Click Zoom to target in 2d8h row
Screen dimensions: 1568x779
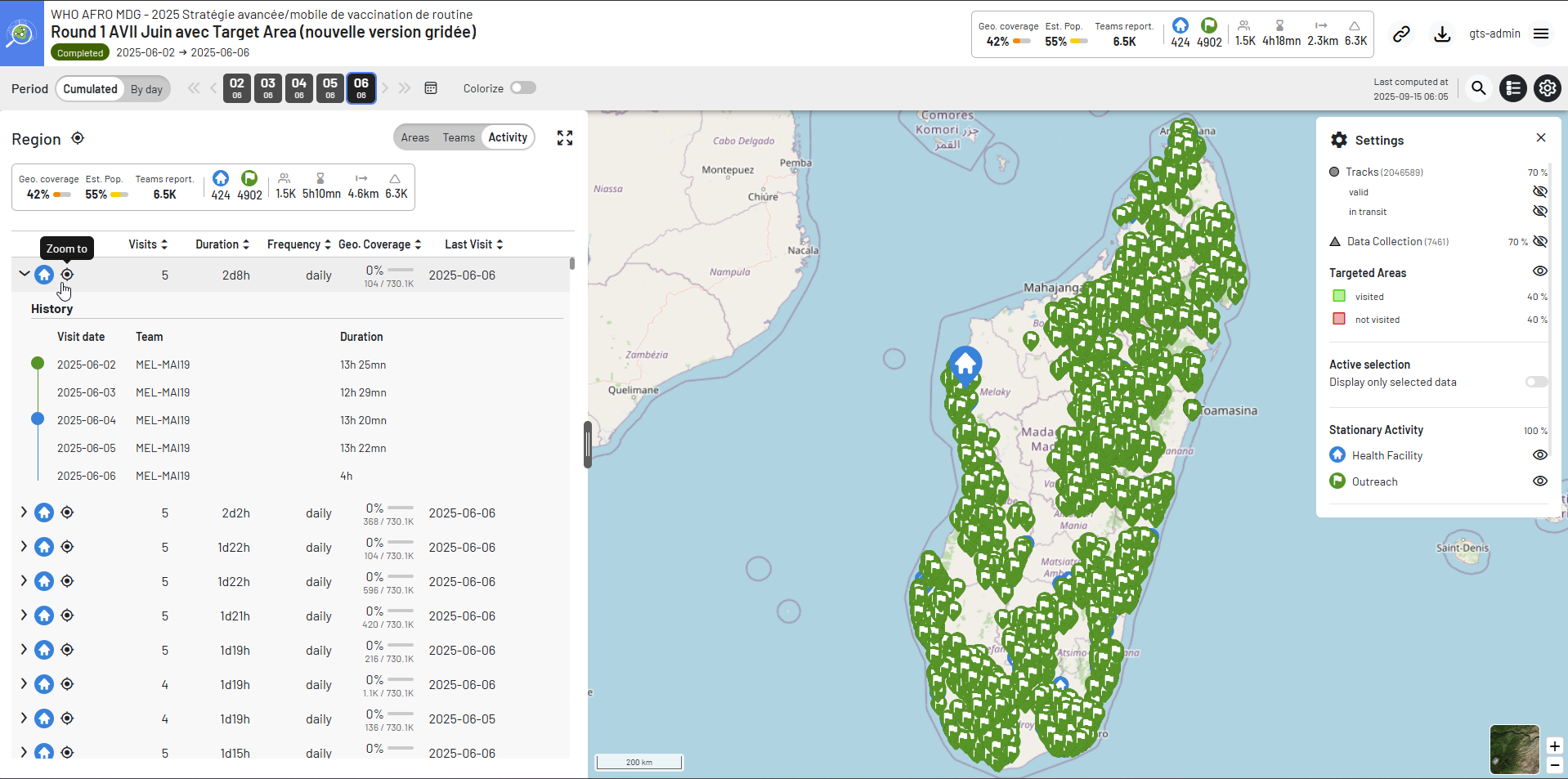tap(67, 275)
